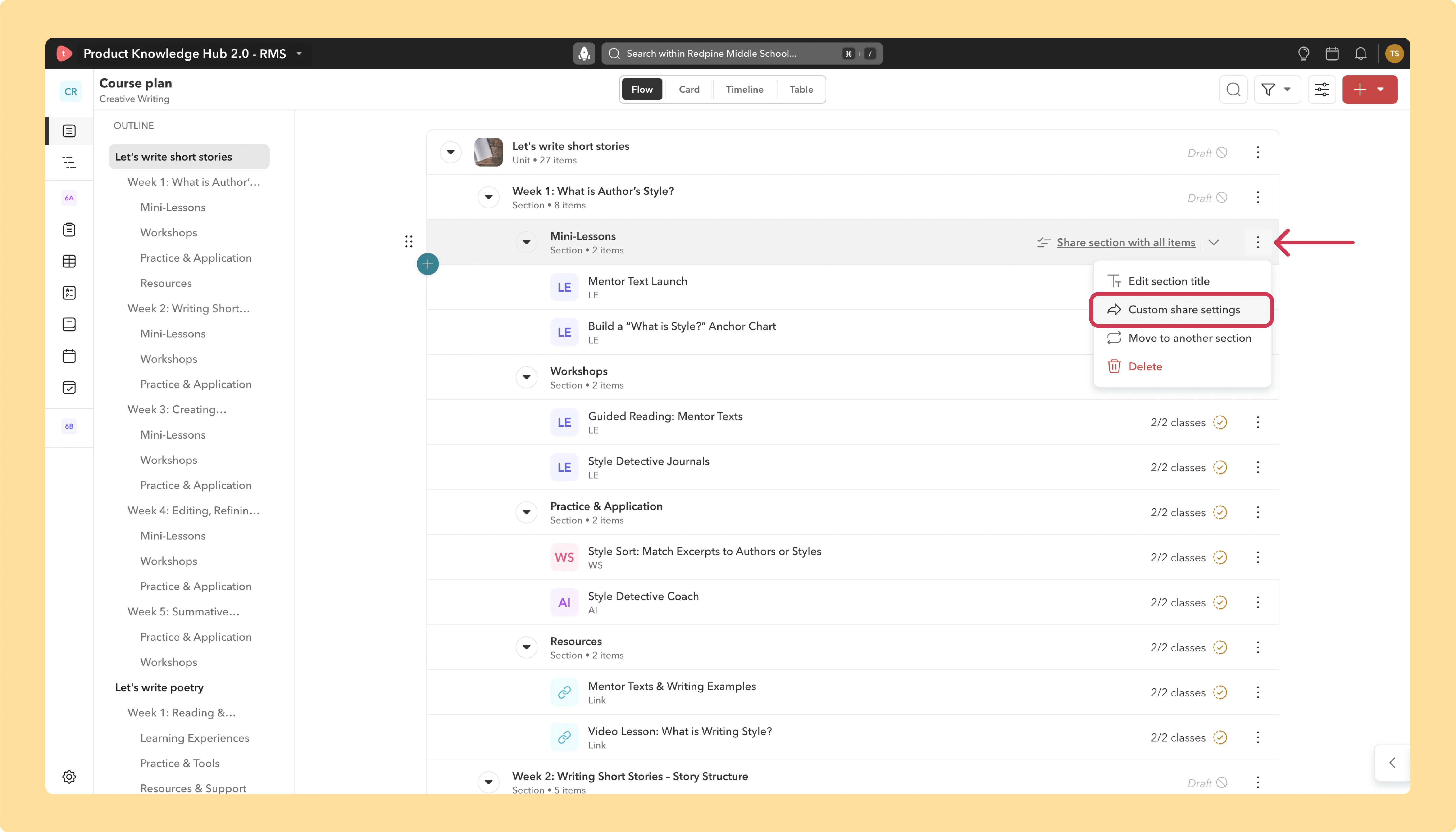Open the red add new dropdown
The image size is (1456, 832).
click(x=1370, y=90)
